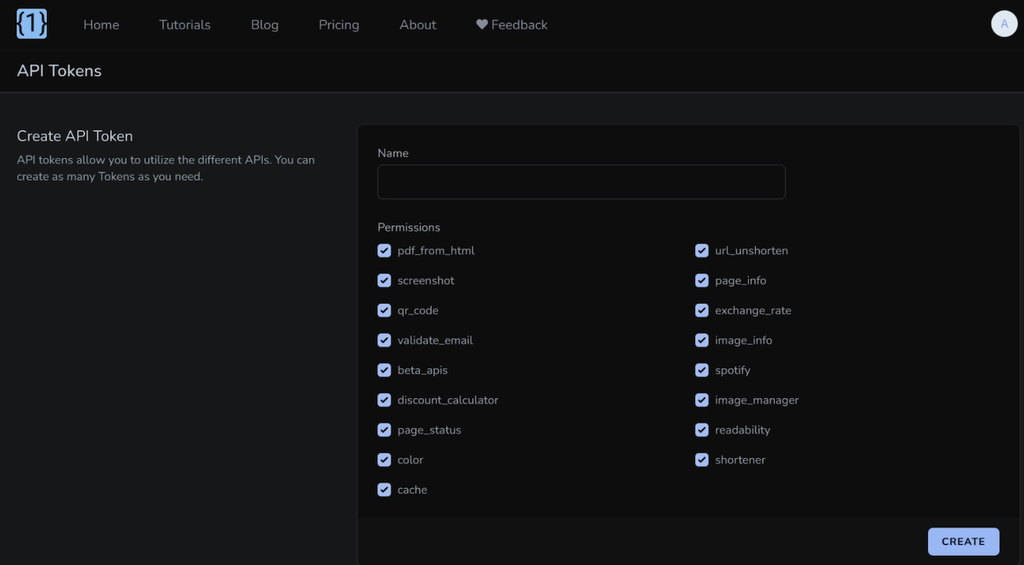
Task: Uncheck the pdf_from_html permission
Action: coord(384,251)
